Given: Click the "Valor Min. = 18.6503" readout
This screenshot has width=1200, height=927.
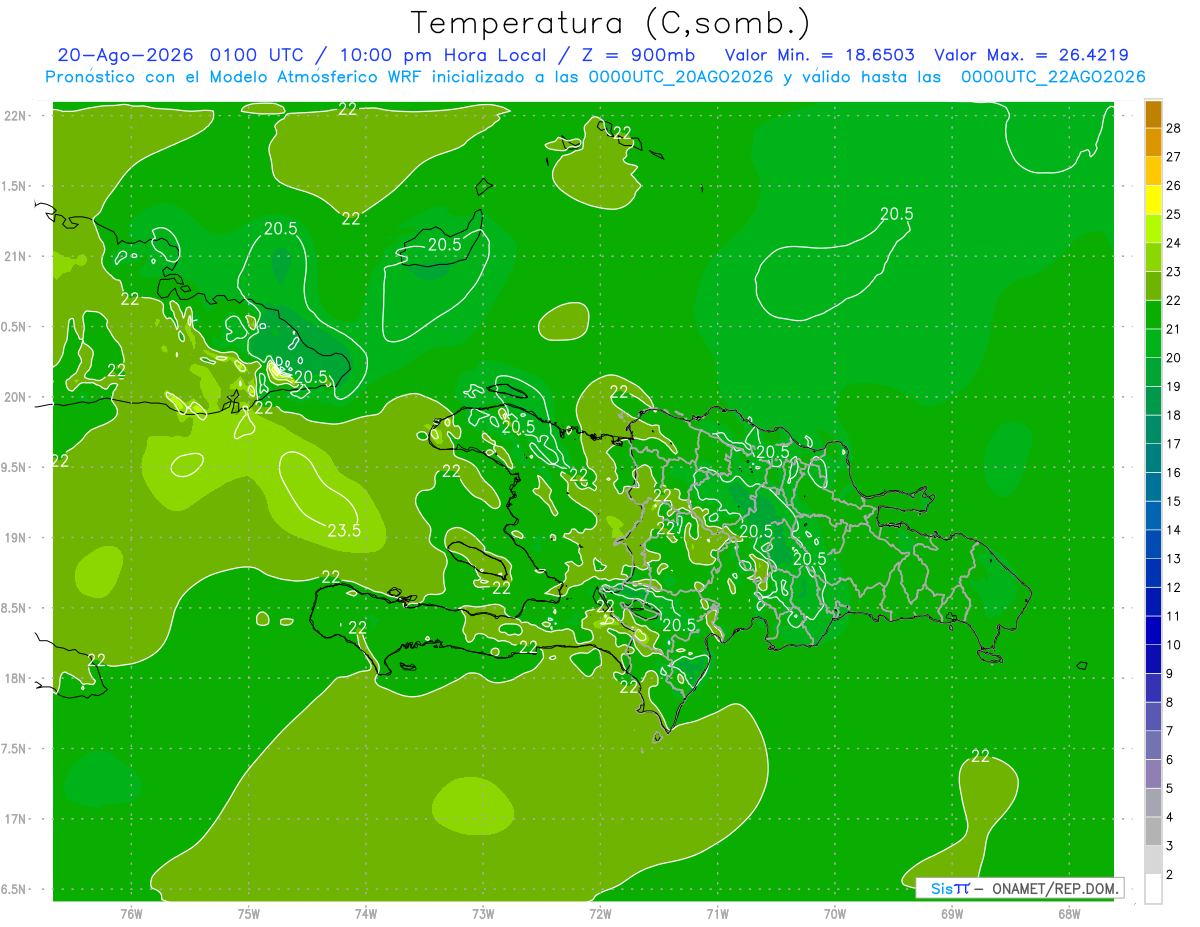Looking at the screenshot, I should (x=819, y=55).
